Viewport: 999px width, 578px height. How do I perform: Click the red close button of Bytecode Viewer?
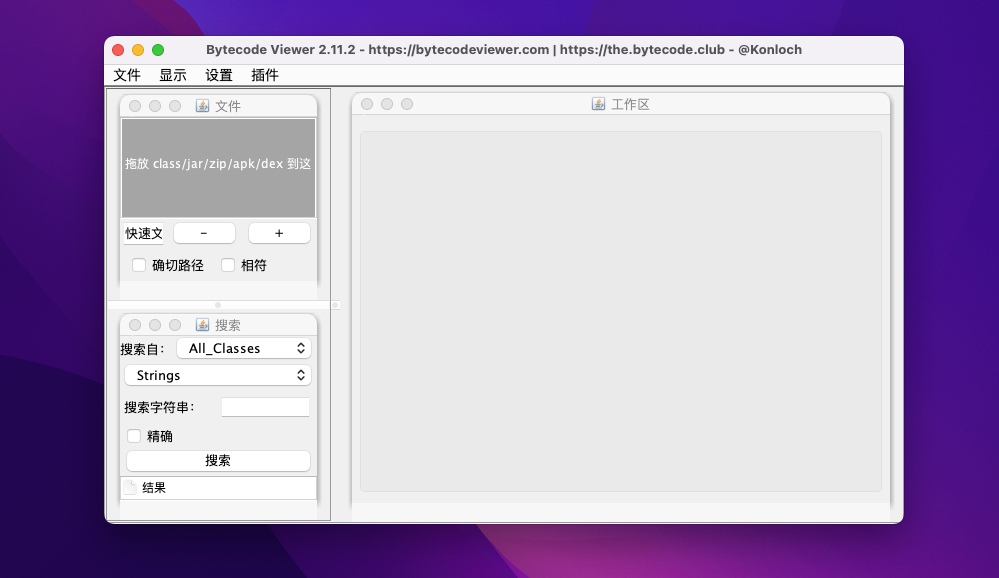point(118,50)
